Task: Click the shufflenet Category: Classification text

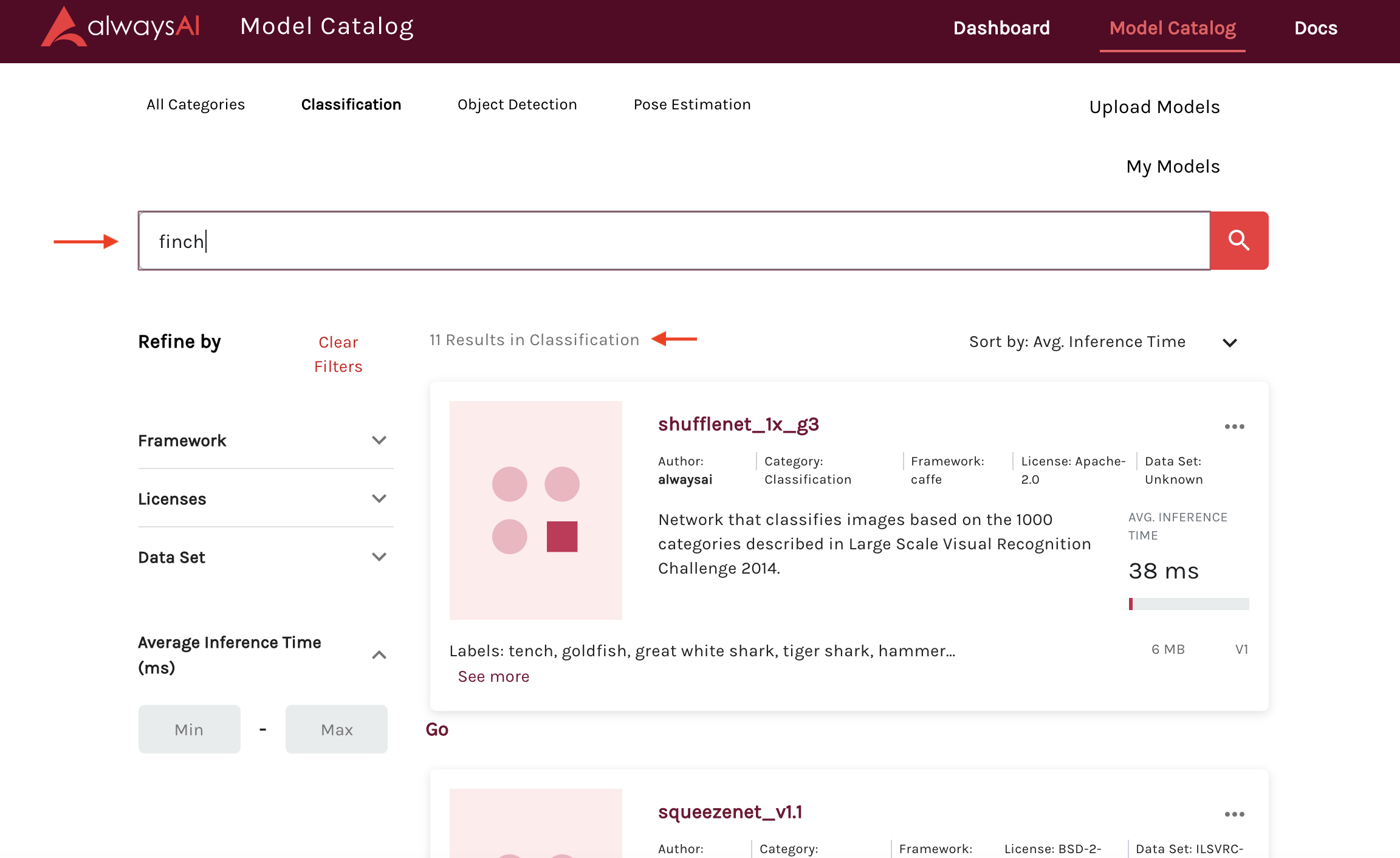Action: (808, 470)
